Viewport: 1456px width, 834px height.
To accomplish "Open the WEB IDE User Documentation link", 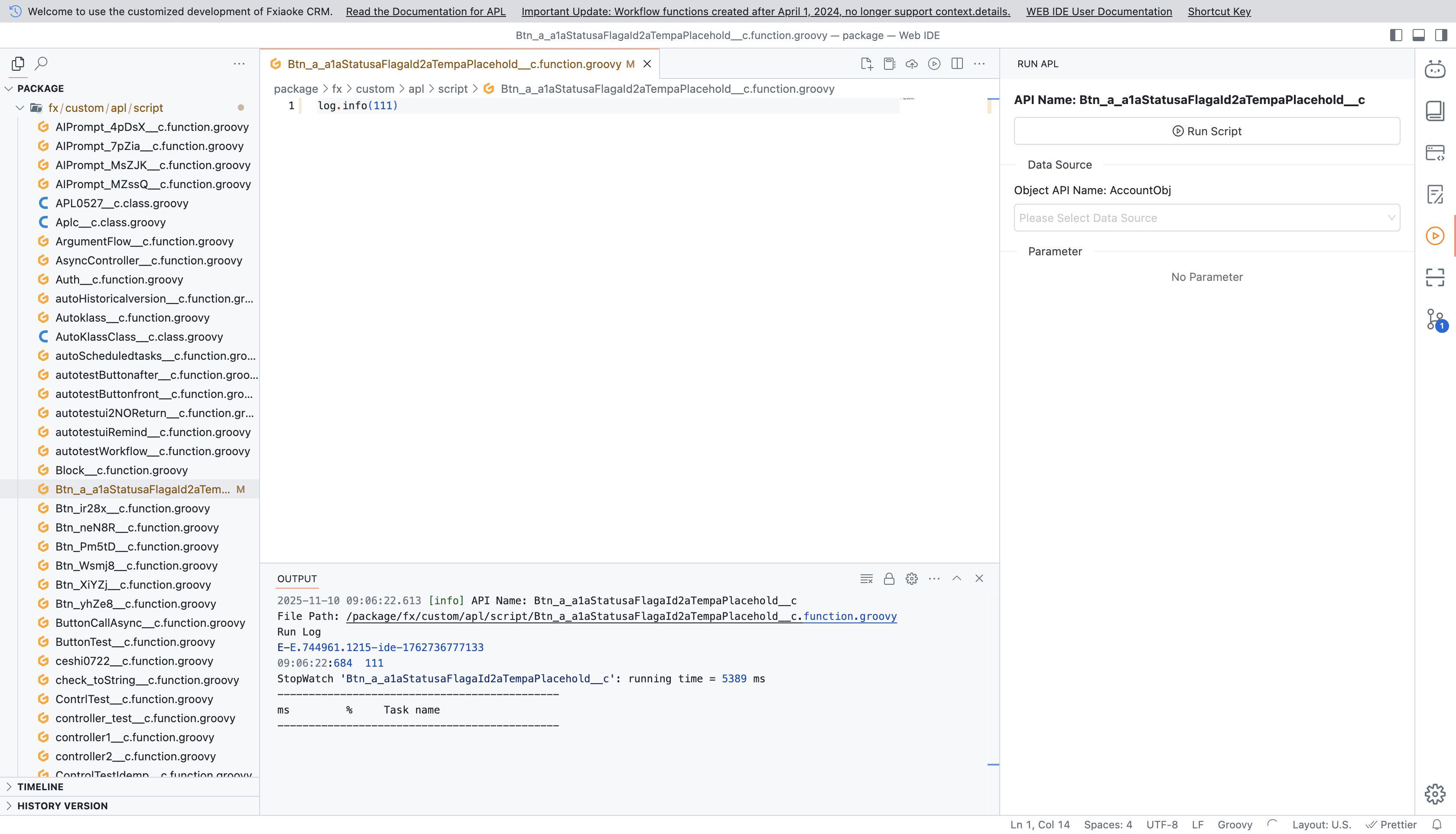I will 1099,11.
